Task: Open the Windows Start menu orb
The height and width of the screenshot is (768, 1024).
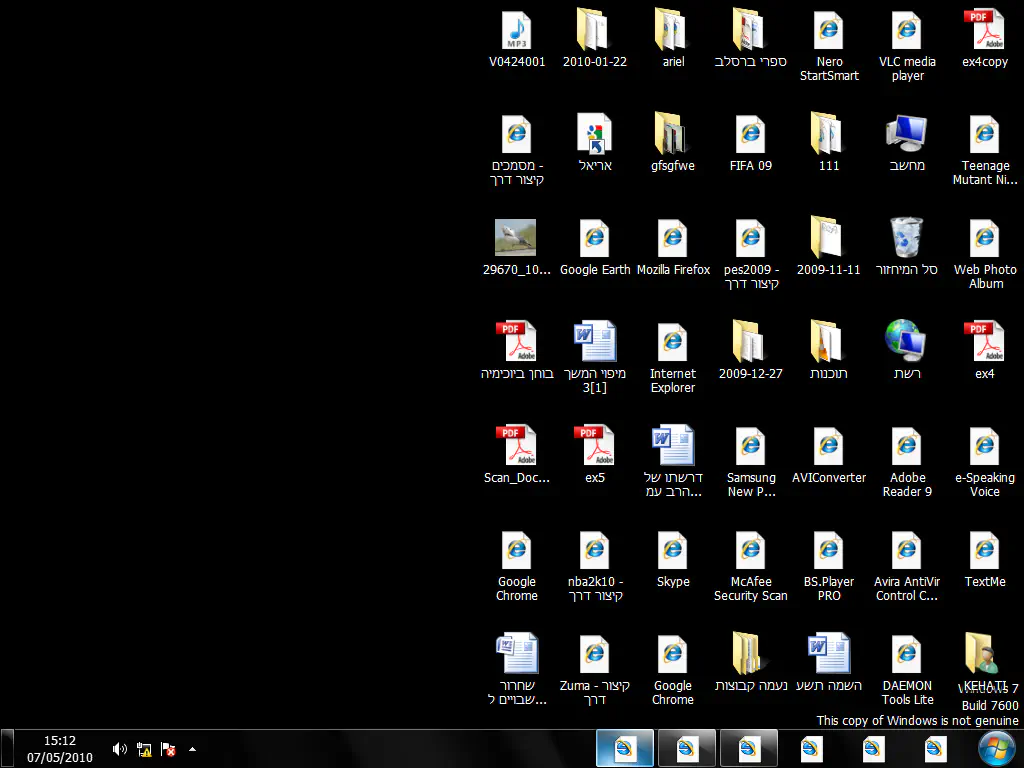Action: point(995,748)
